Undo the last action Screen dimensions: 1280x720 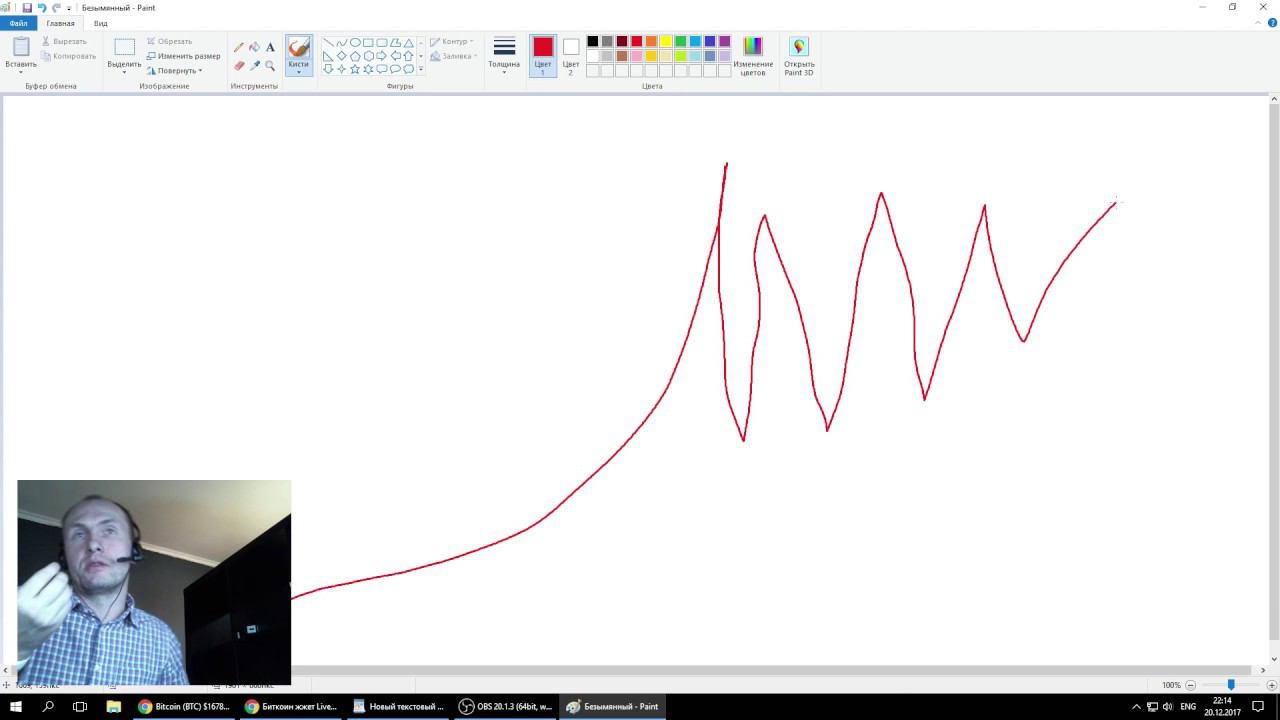coord(42,7)
